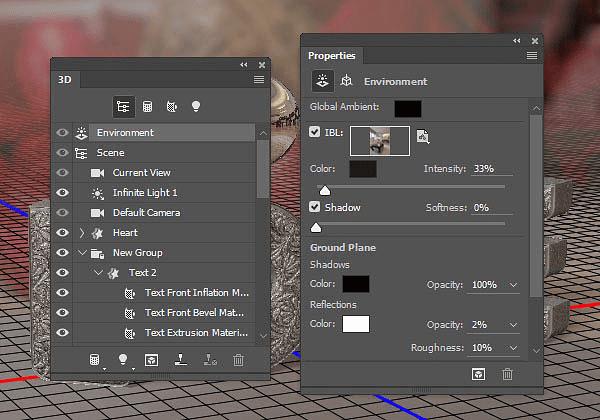Viewport: 600px width, 420px height.
Task: Toggle visibility of Text Front Inflation material
Action: click(62, 292)
